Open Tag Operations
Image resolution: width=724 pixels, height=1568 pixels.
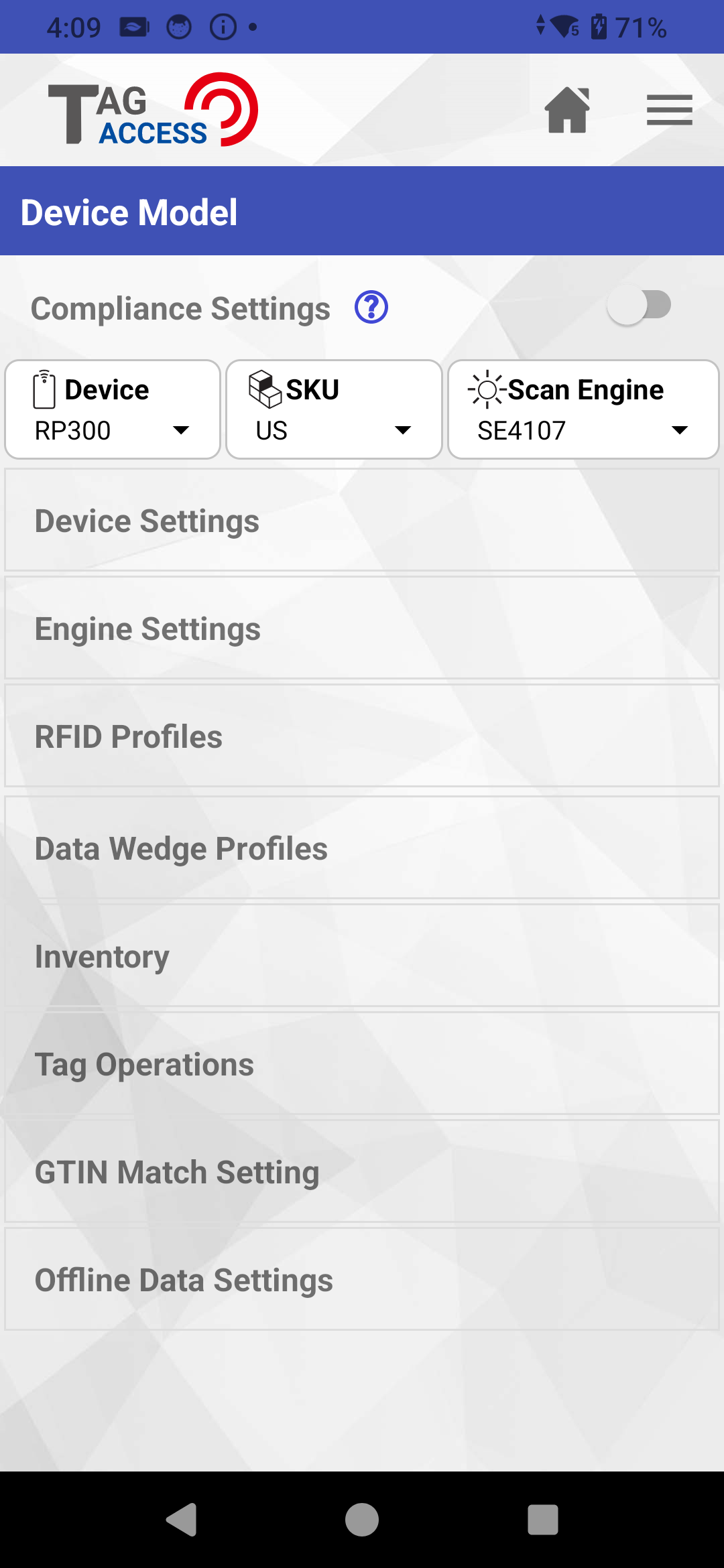362,1064
